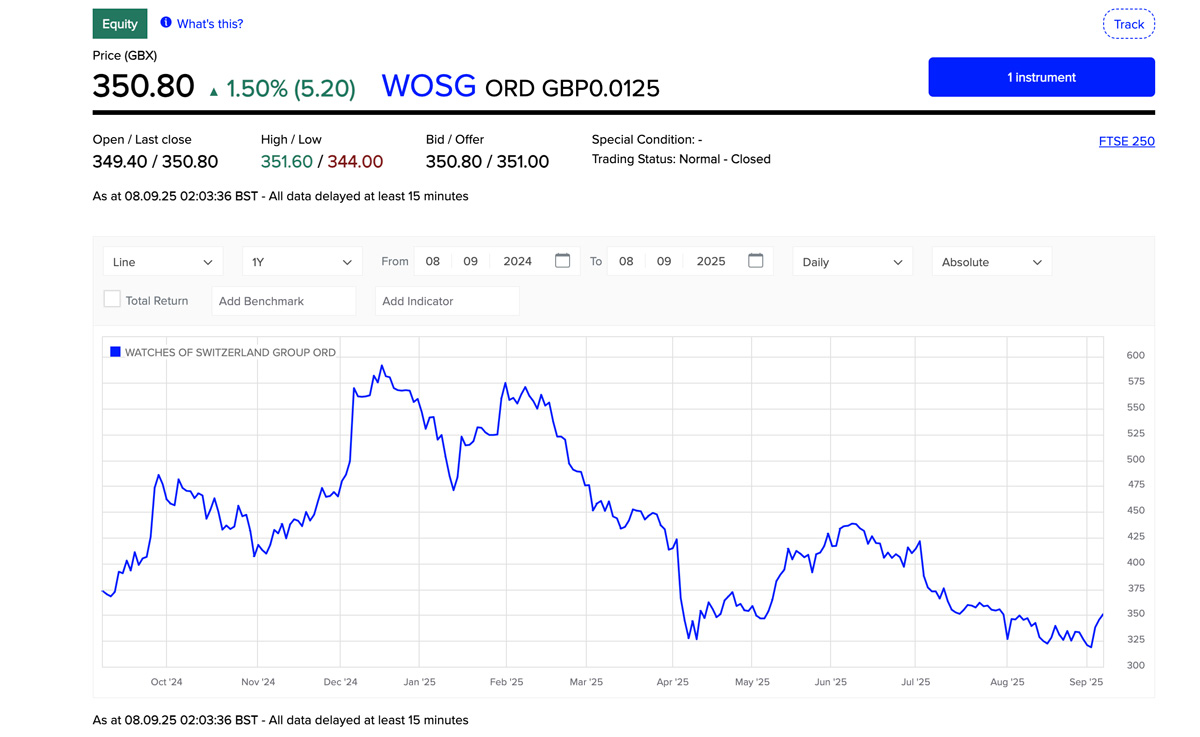Enable the Total Return checkbox
The height and width of the screenshot is (737, 1200).
point(112,299)
